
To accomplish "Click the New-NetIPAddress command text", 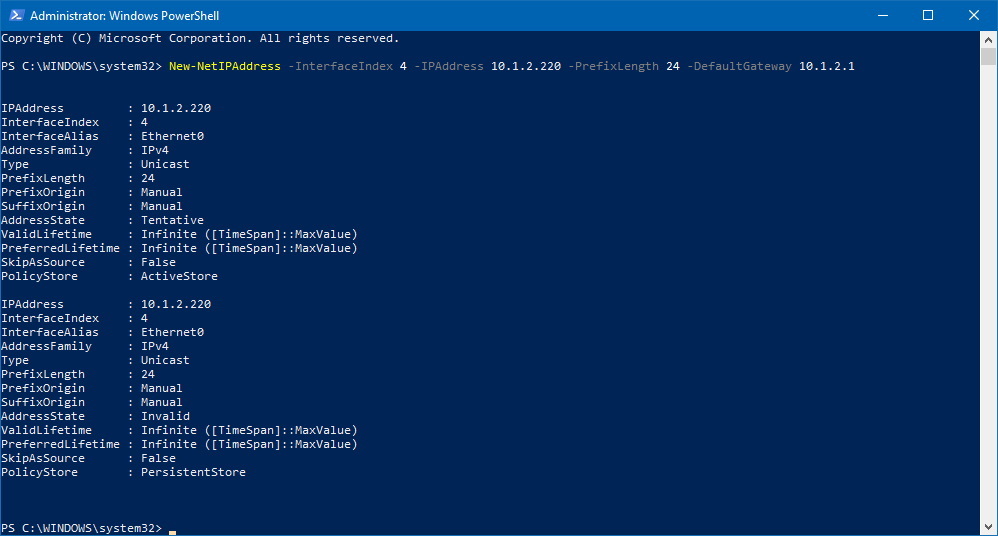I will (x=225, y=66).
